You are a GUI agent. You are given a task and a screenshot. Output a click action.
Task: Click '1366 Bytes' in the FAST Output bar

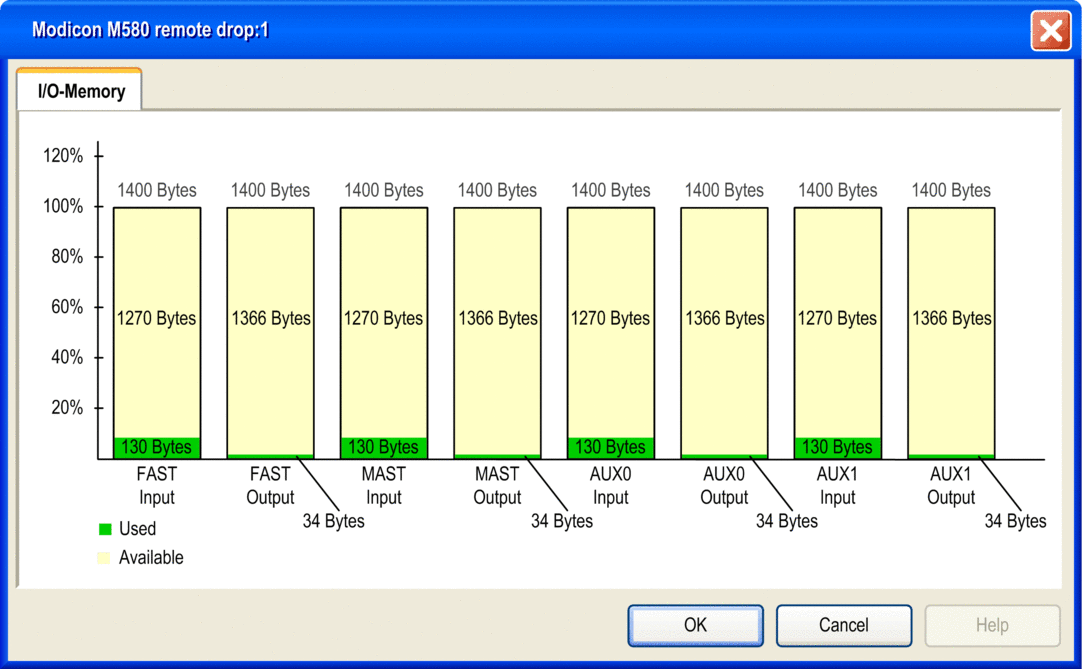(x=270, y=318)
